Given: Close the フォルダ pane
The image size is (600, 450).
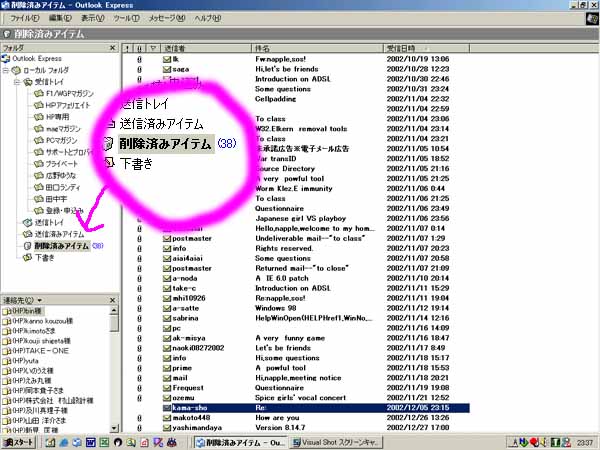Looking at the screenshot, I should 112,48.
